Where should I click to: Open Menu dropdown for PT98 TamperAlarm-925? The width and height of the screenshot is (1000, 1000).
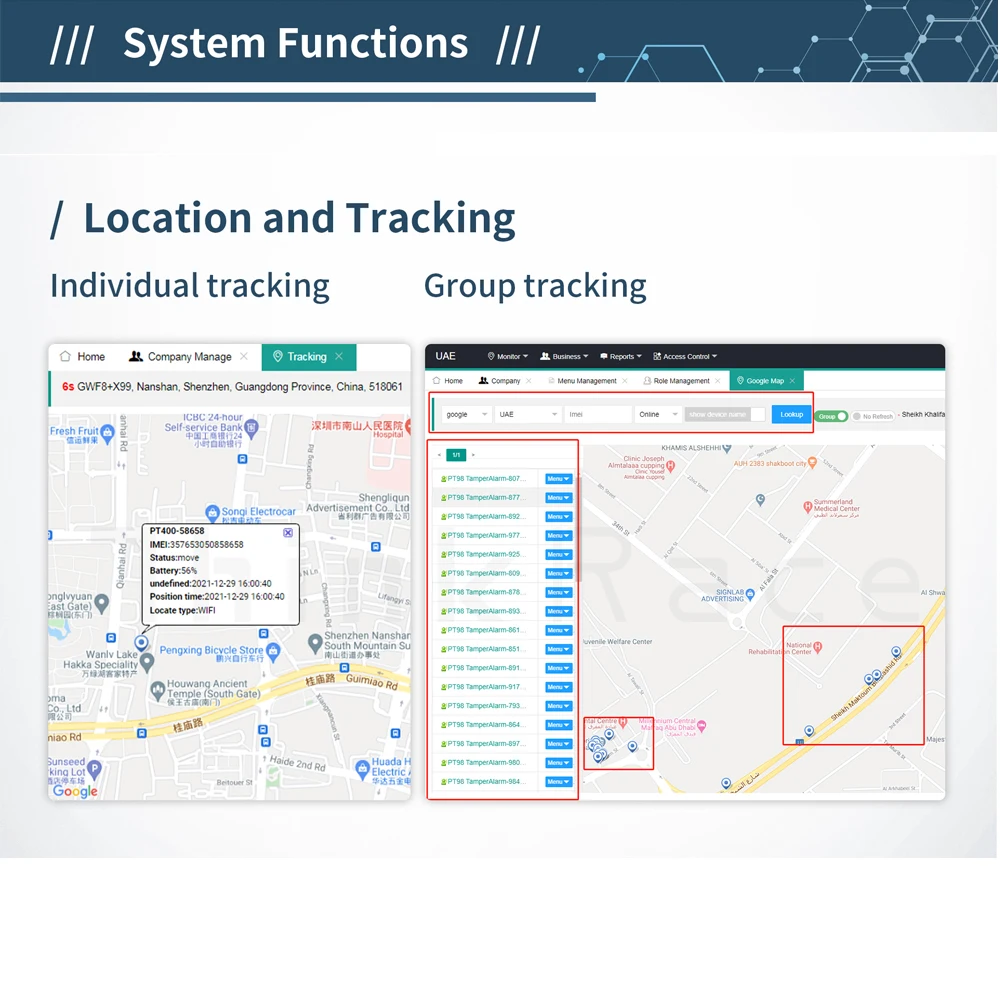point(558,555)
